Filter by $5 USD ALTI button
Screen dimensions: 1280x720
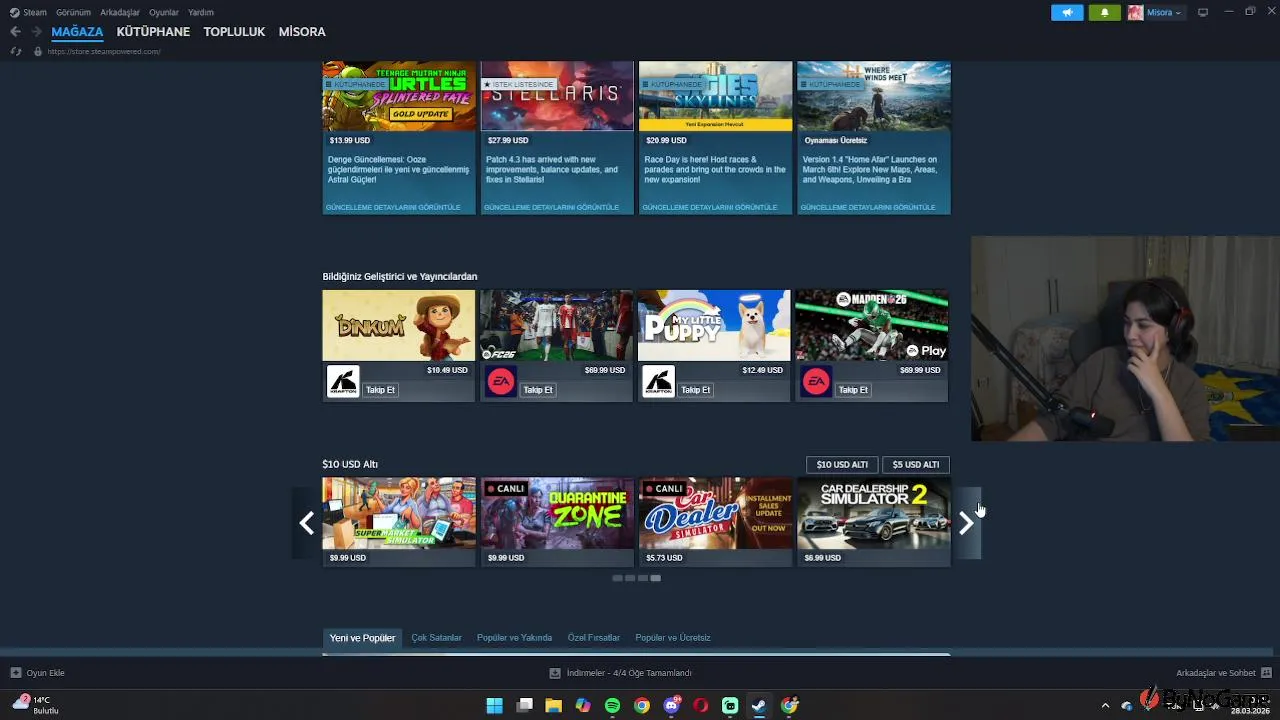[916, 464]
